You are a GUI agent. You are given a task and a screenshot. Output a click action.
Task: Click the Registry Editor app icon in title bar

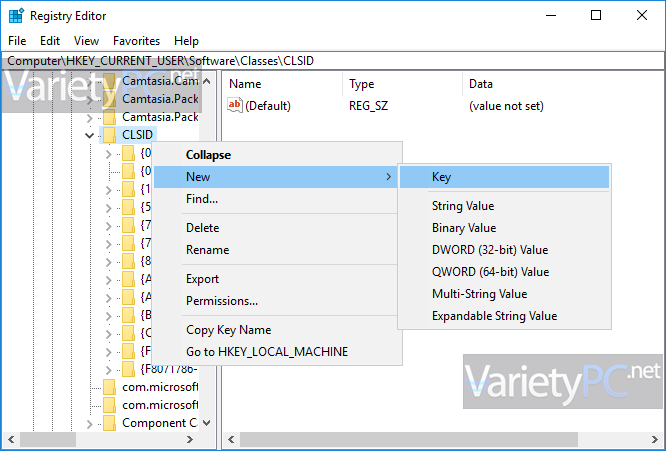point(16,16)
